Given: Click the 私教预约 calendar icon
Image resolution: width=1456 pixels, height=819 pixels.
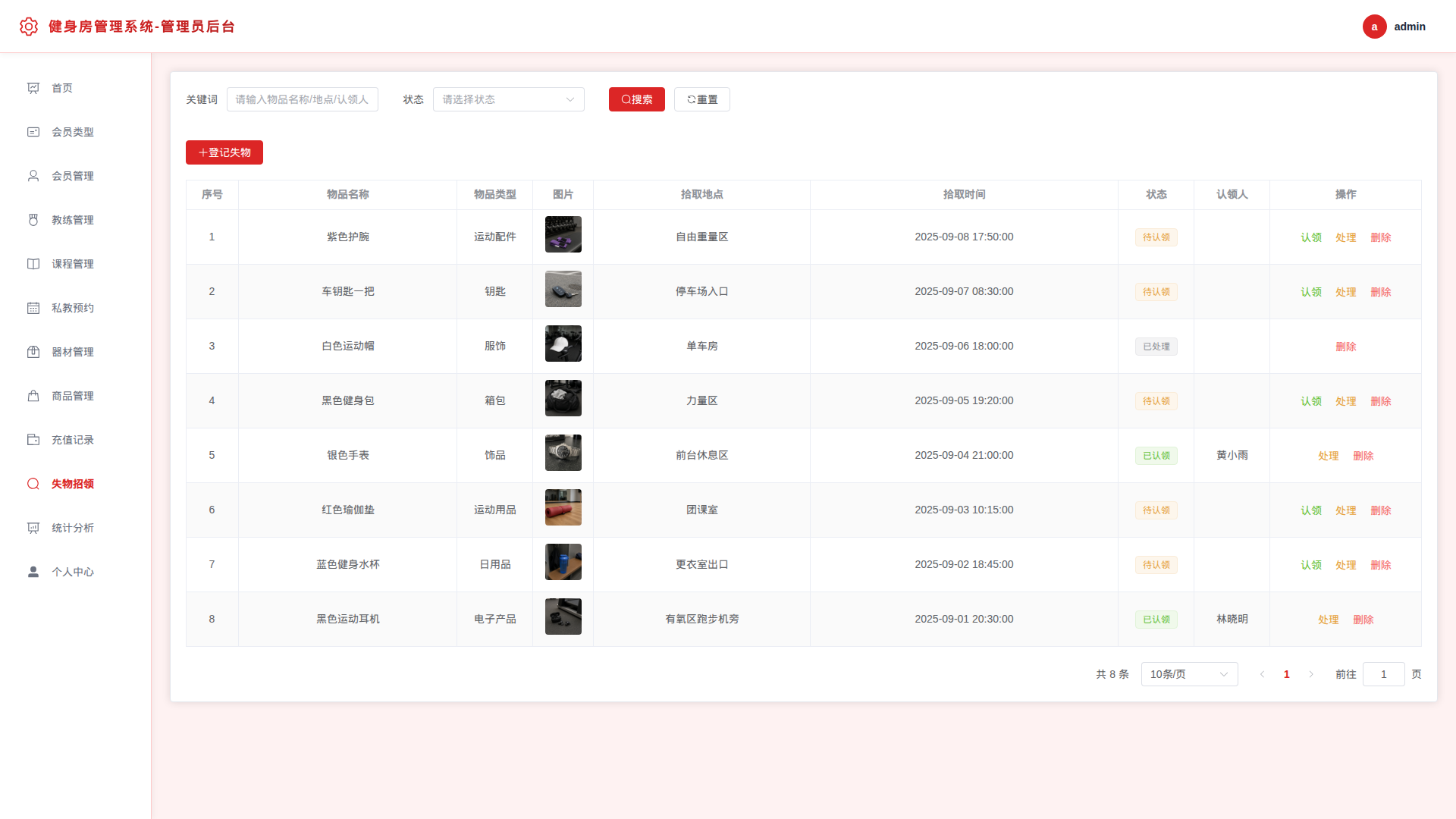Looking at the screenshot, I should [33, 308].
